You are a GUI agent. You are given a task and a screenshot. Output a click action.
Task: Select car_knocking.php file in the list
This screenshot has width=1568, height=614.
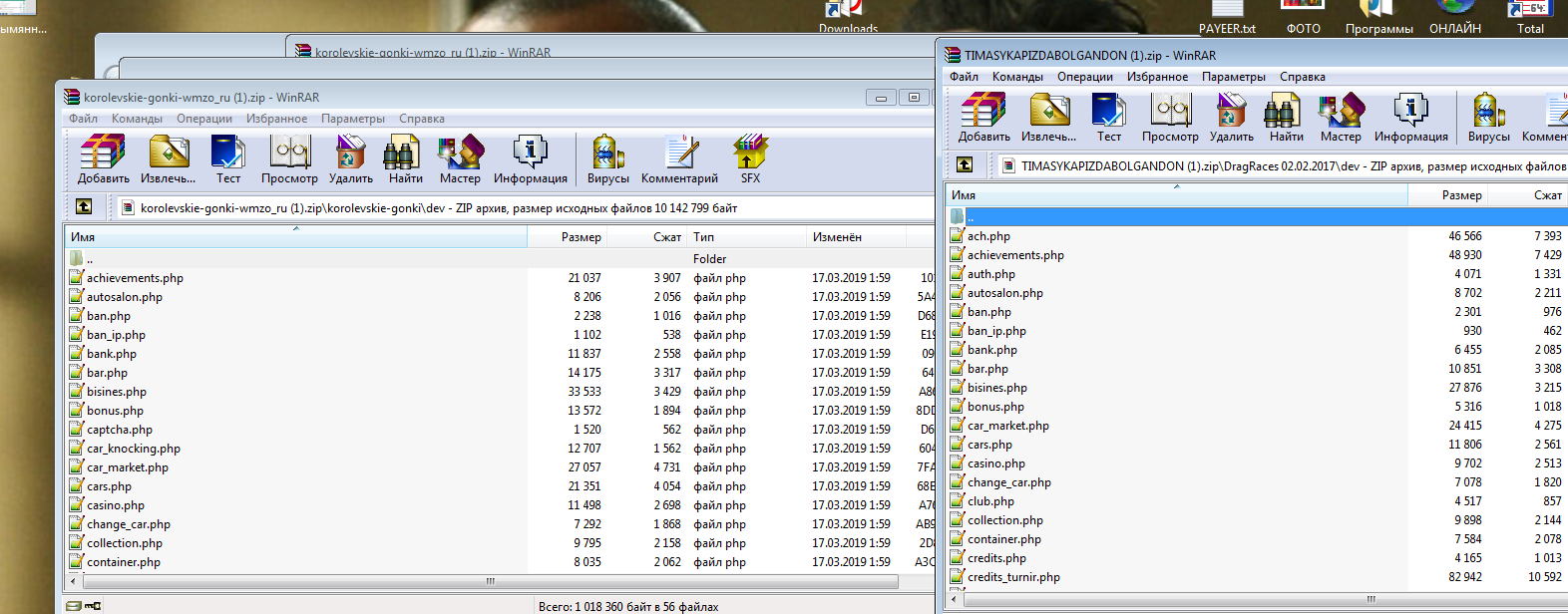pos(134,449)
